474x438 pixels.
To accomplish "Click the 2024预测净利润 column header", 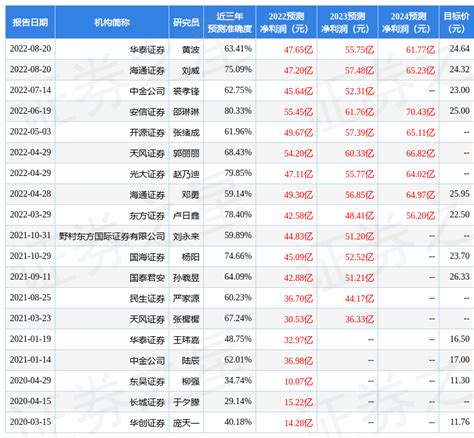I will (x=408, y=22).
